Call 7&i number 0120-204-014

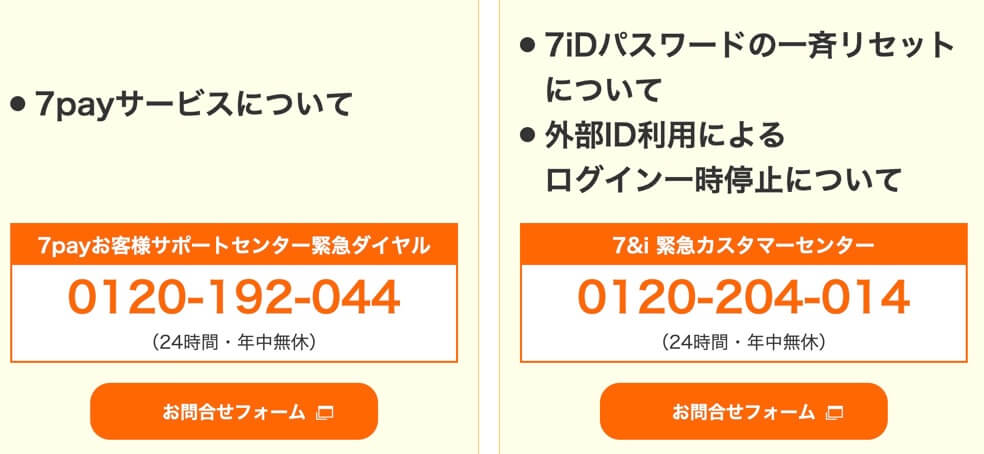click(744, 297)
